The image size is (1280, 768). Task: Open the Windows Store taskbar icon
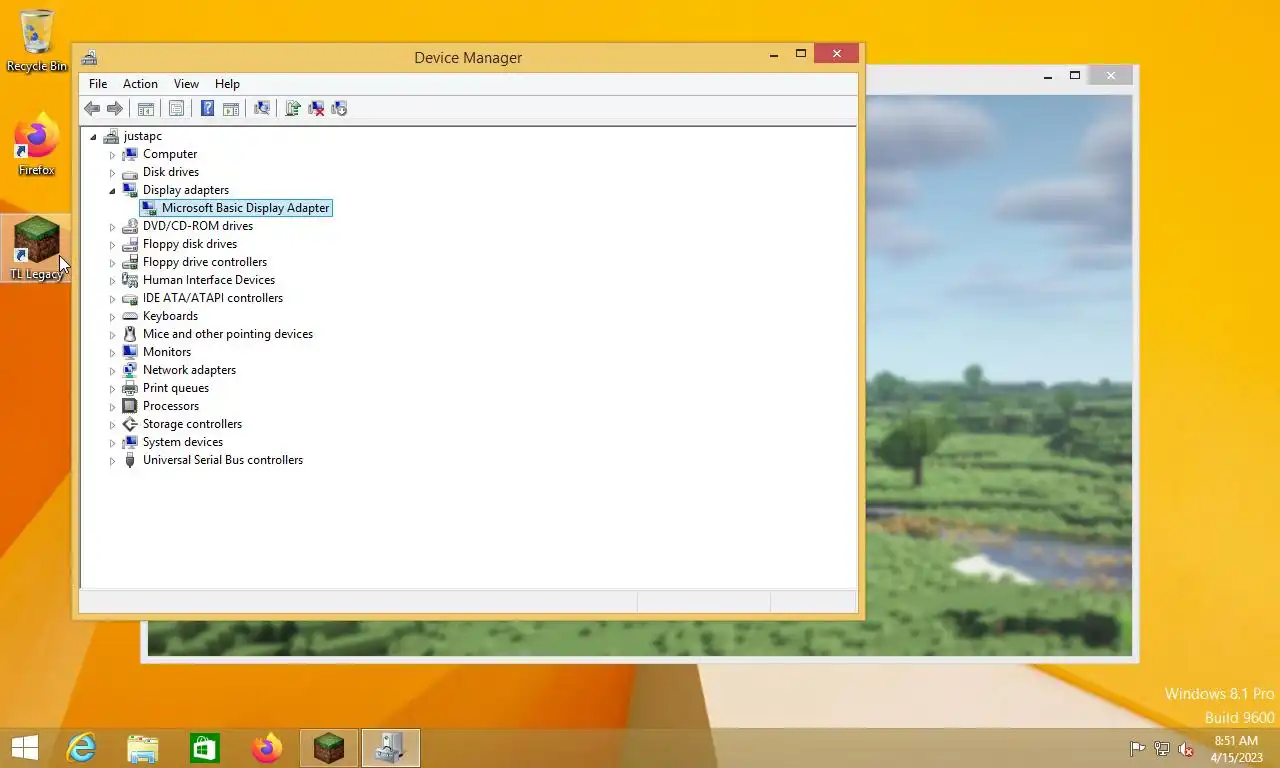click(x=205, y=748)
